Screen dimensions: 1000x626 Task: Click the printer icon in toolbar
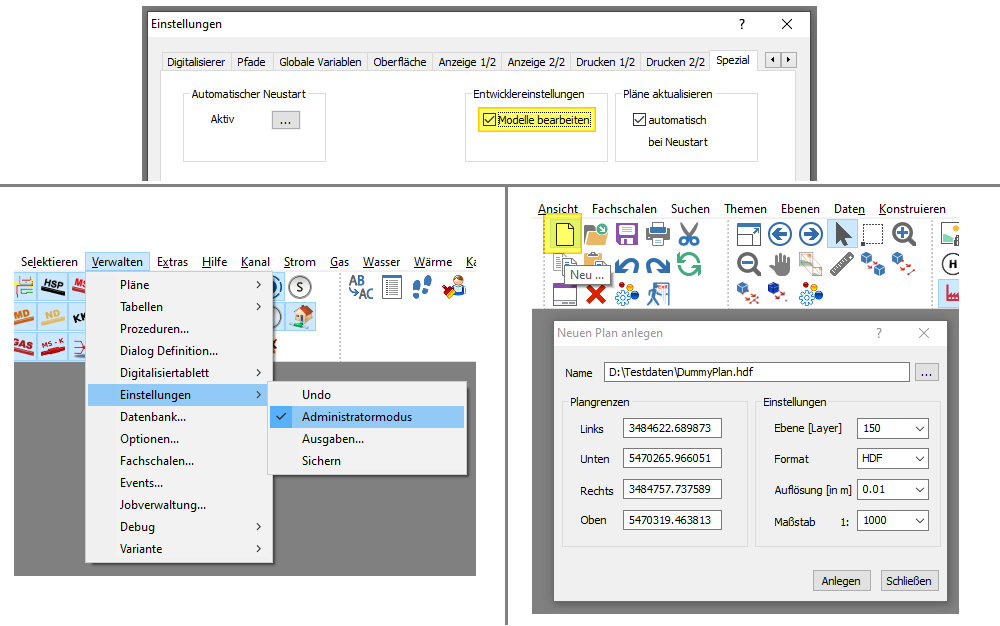pyautogui.click(x=657, y=235)
